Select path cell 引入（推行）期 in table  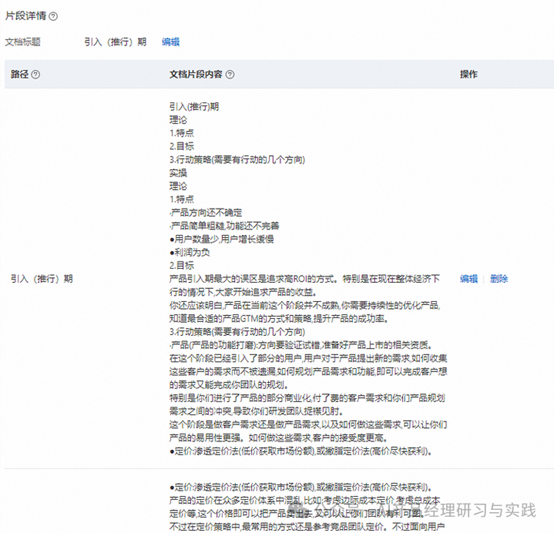pos(42,279)
